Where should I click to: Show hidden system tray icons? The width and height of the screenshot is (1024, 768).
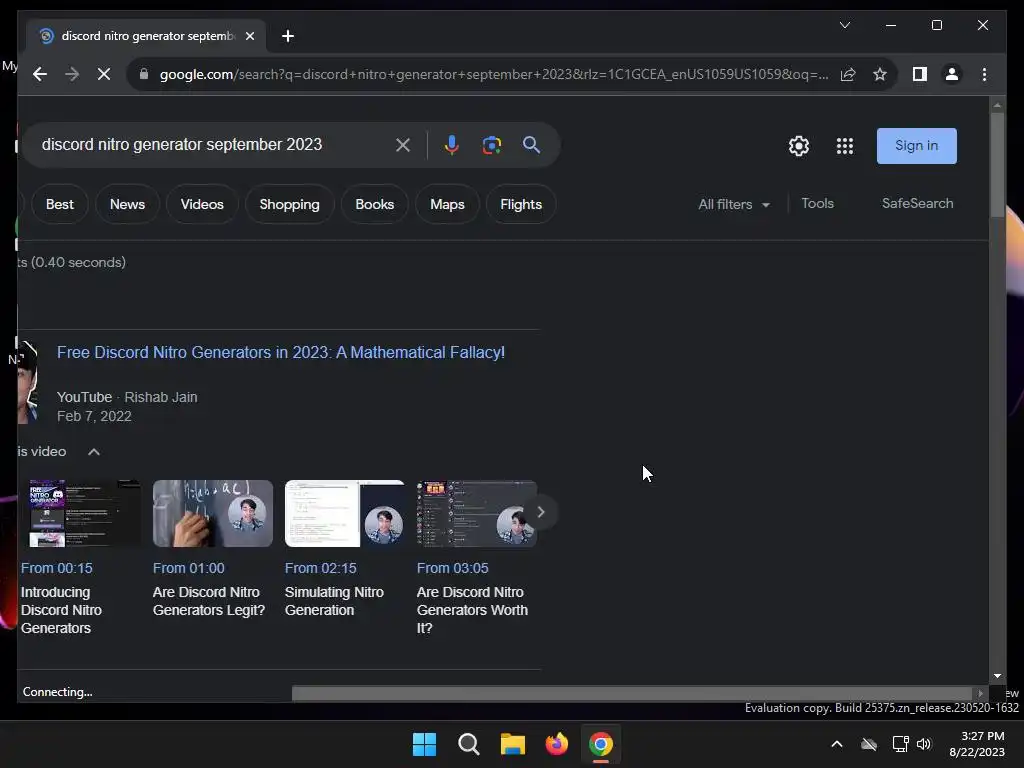coord(837,744)
